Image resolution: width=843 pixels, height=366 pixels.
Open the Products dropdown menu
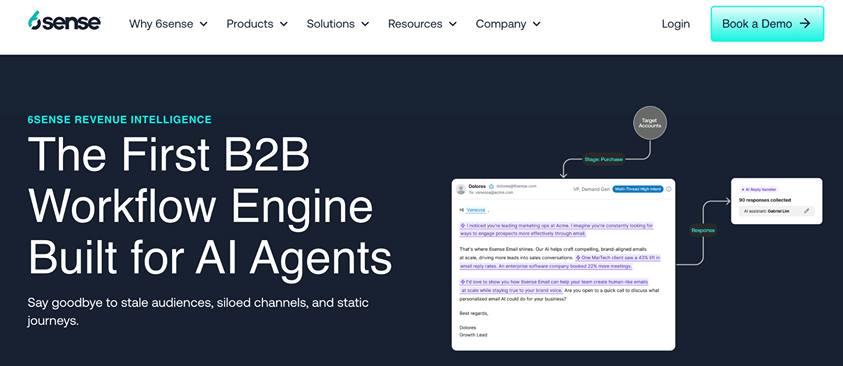257,24
